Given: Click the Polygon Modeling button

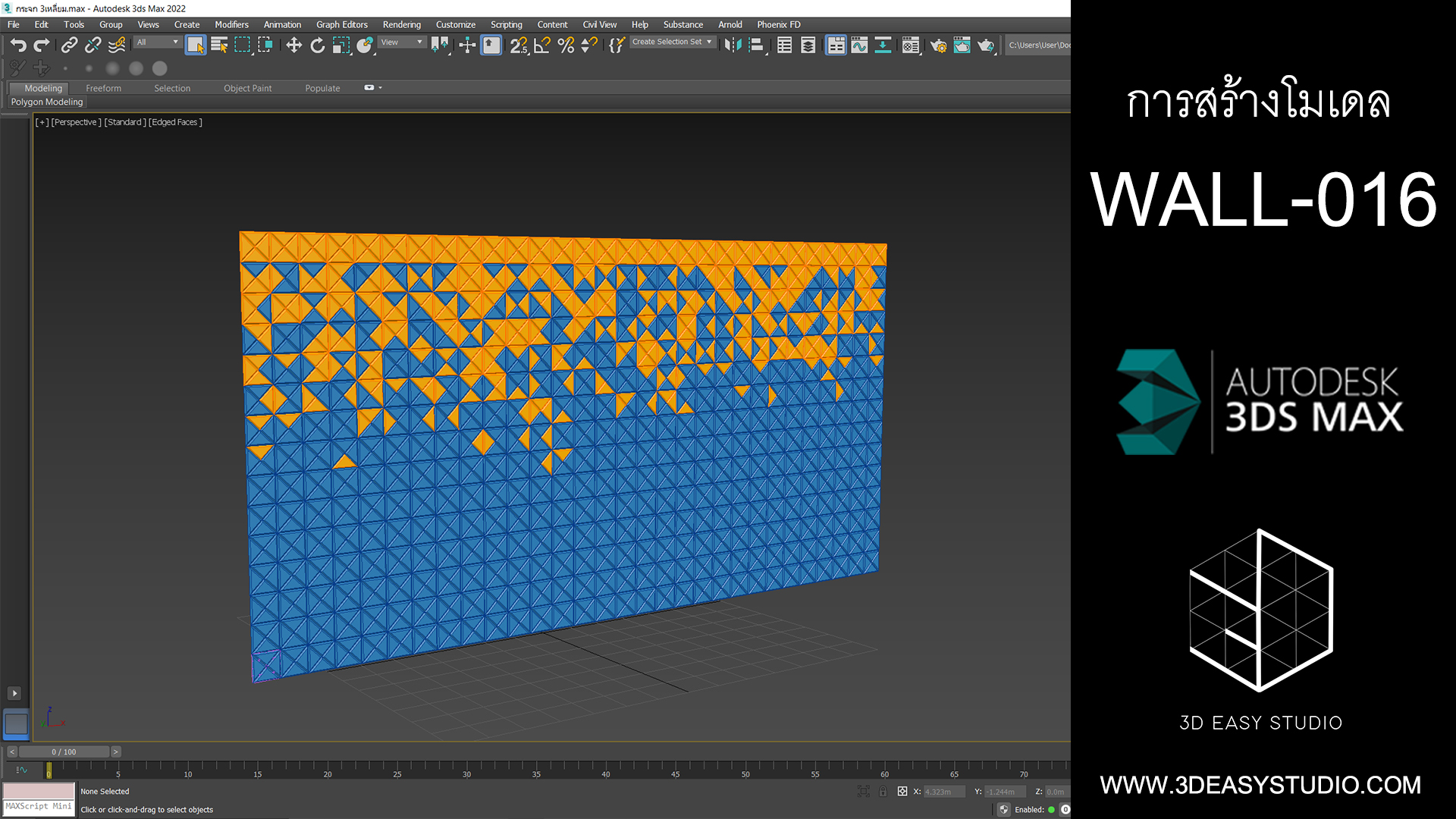Looking at the screenshot, I should point(47,102).
